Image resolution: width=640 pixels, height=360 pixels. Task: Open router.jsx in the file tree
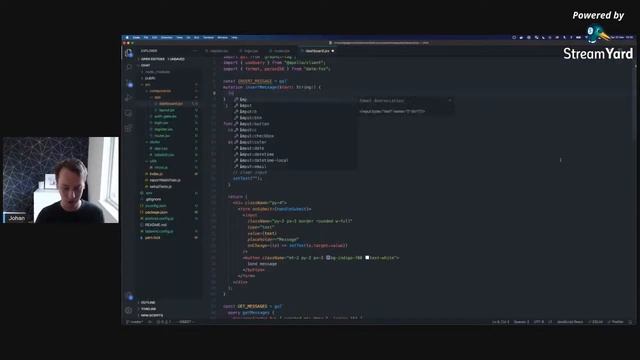pos(162,136)
